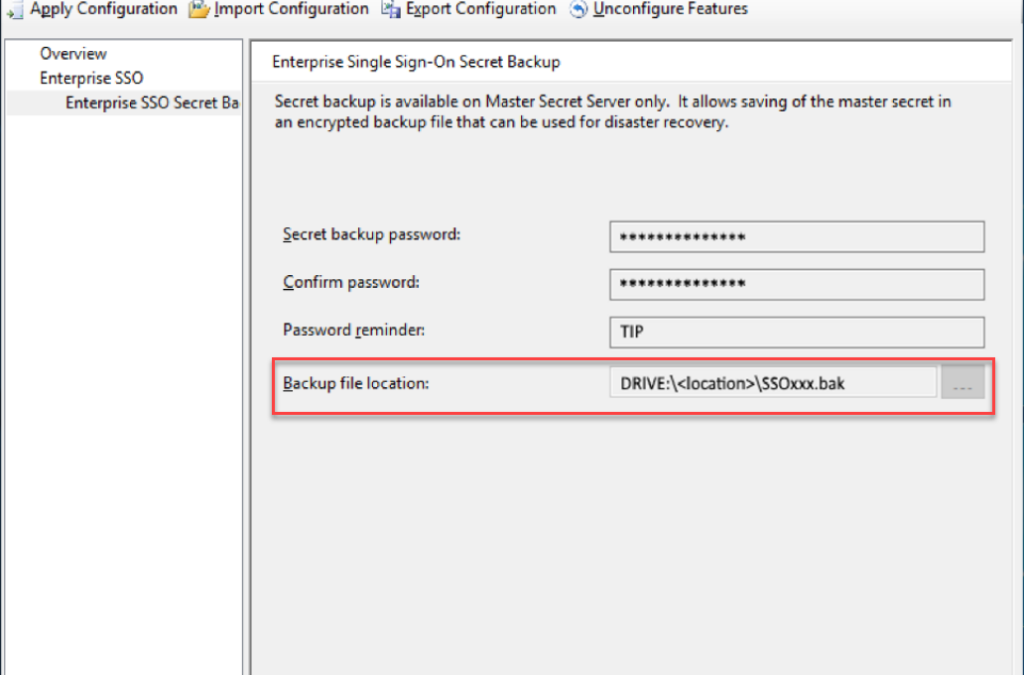This screenshot has height=675, width=1024.
Task: Select the Enterprise SSO Secret Backup node
Action: click(x=152, y=103)
